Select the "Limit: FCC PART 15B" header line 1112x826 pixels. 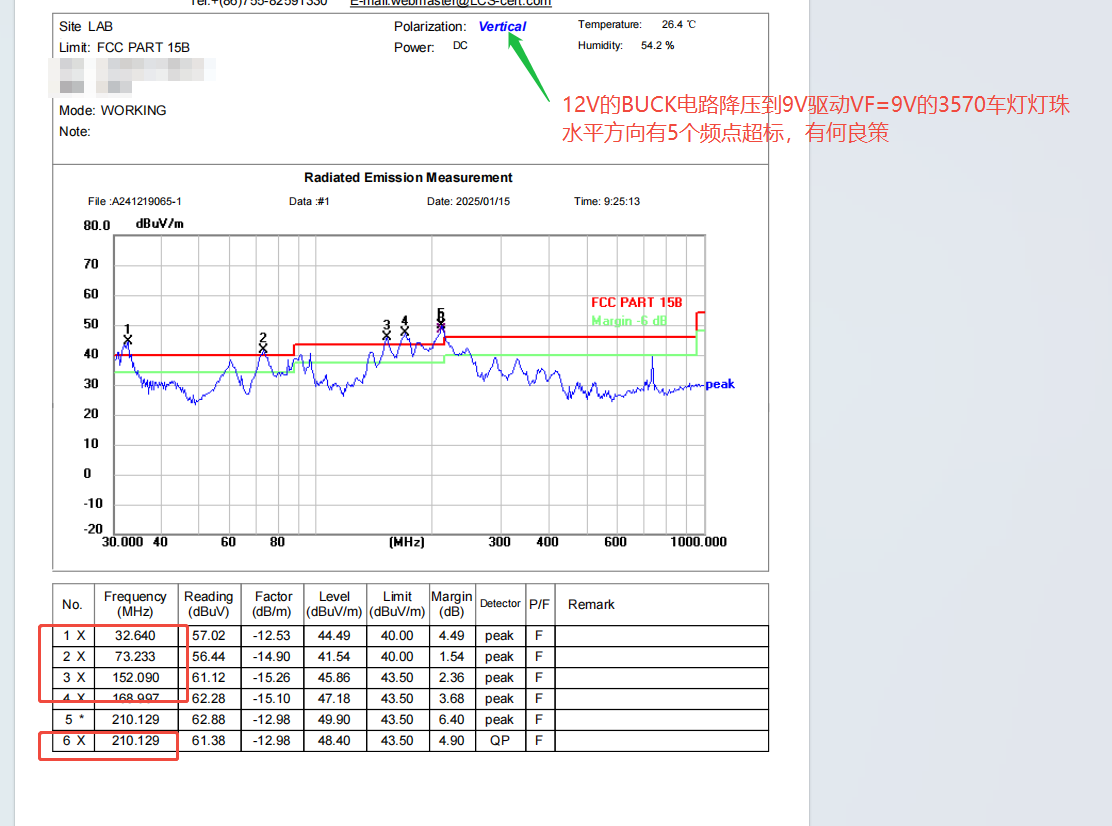click(124, 48)
